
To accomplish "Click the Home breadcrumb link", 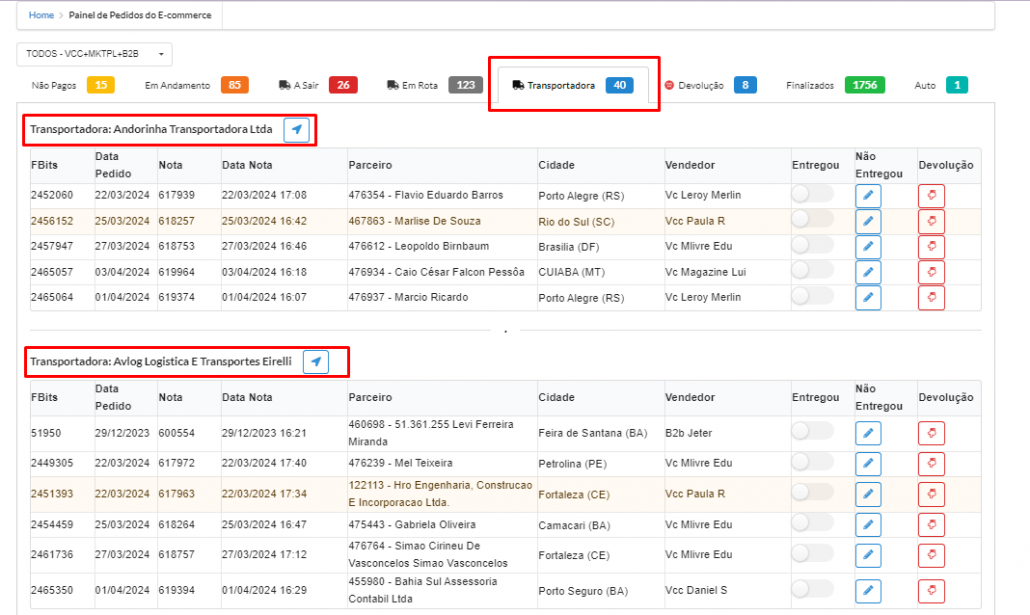I will pos(41,16).
